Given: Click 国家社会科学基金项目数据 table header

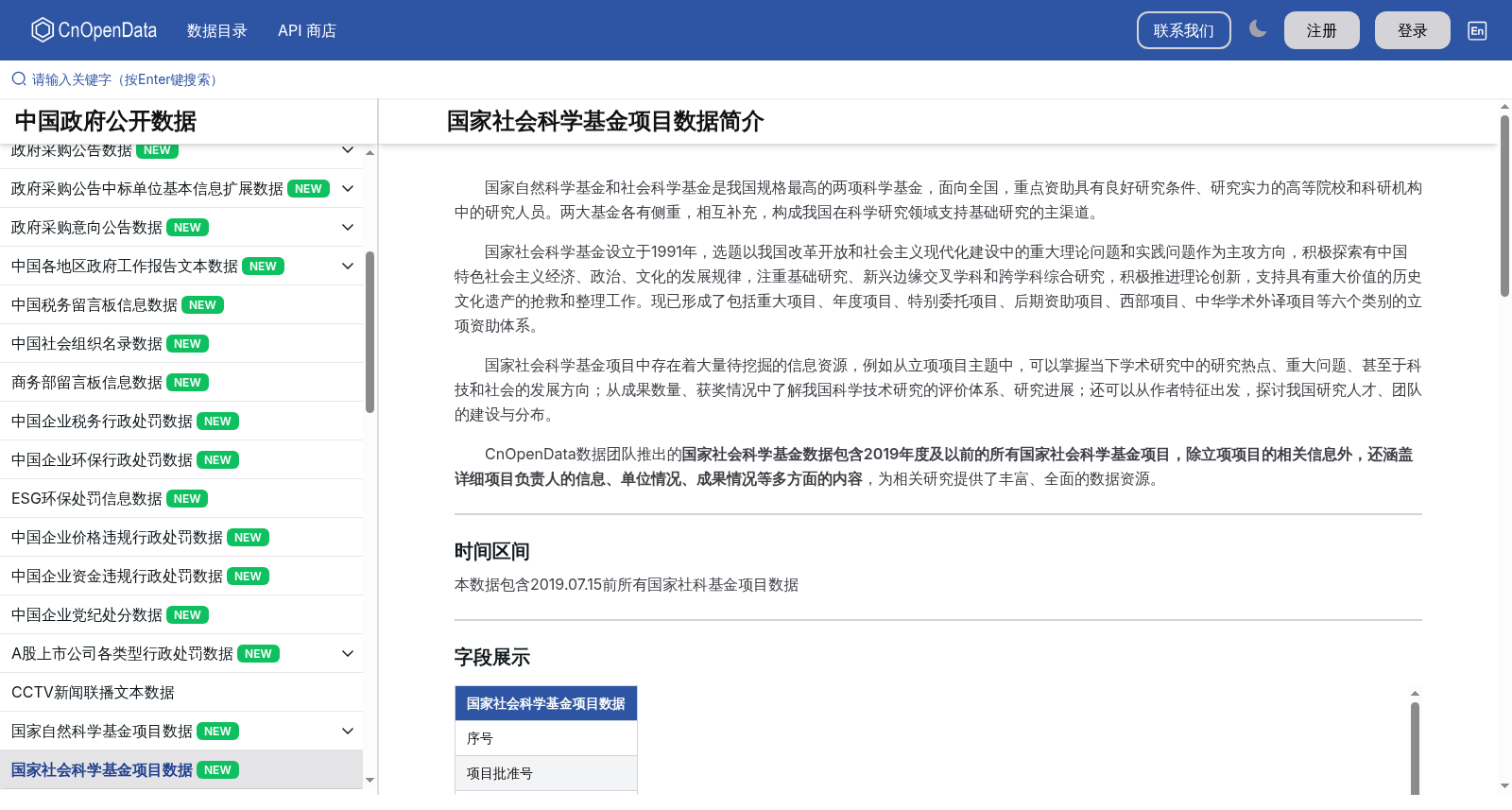Looking at the screenshot, I should pos(546,703).
